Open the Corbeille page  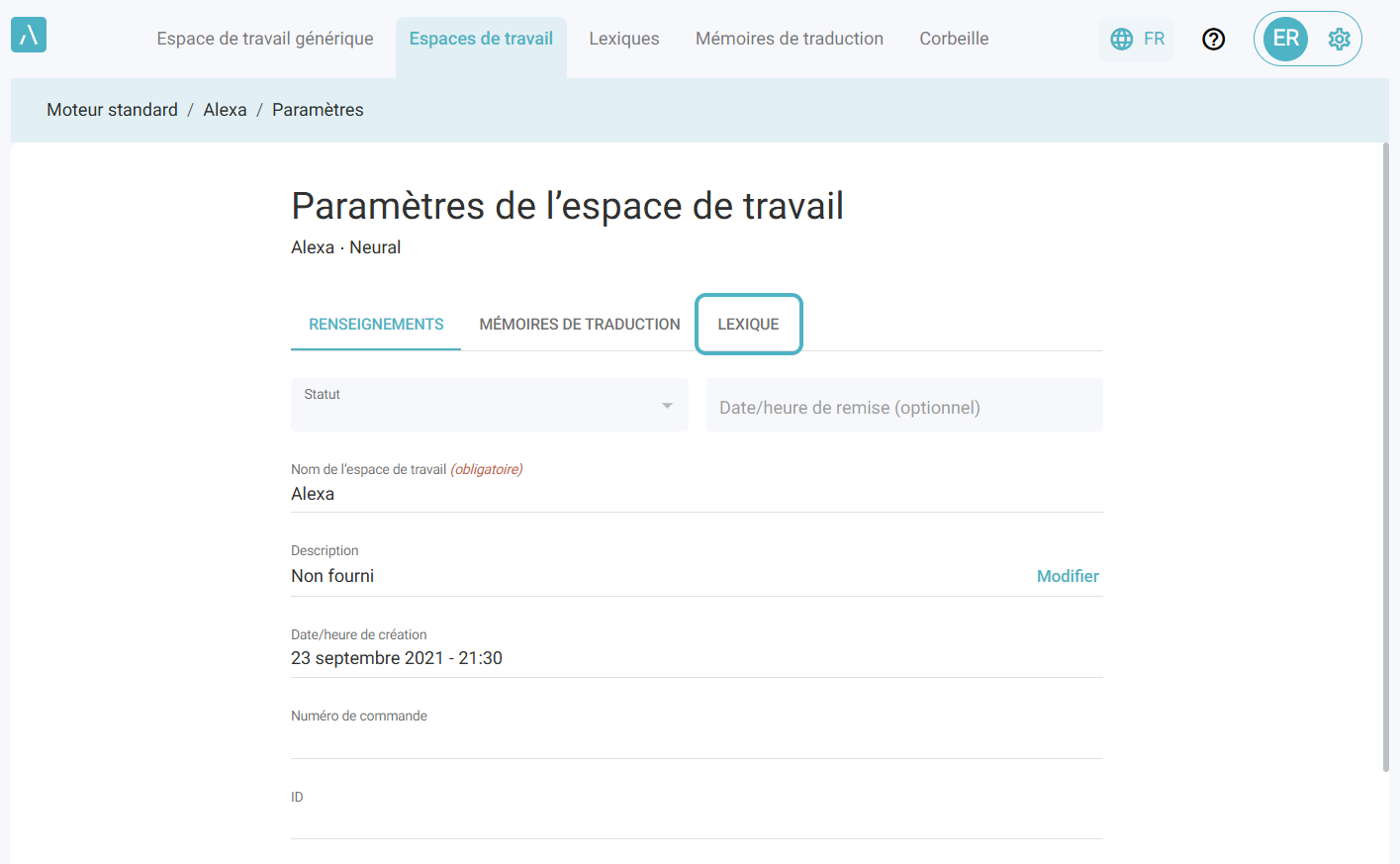tap(954, 40)
